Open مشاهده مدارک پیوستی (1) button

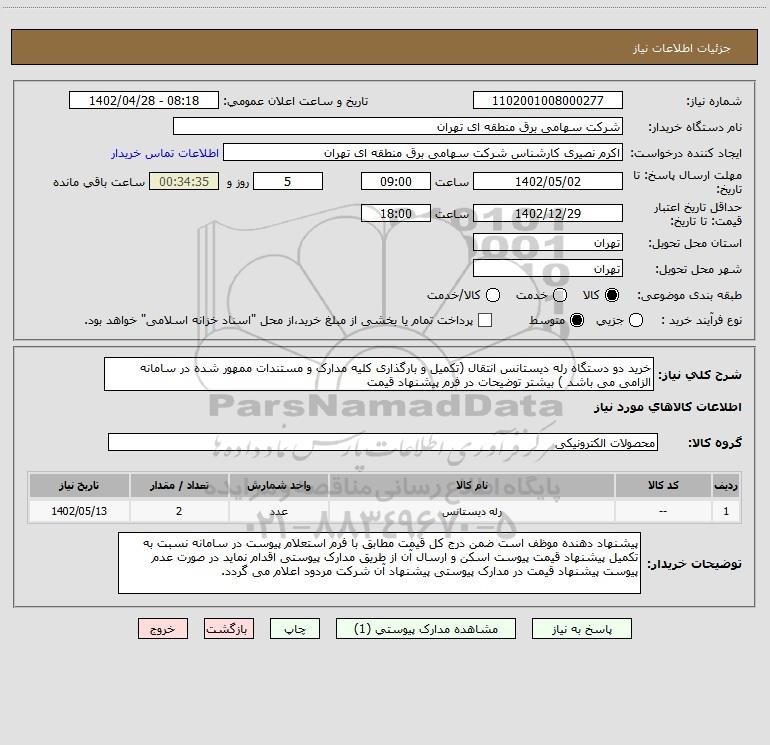426,629
